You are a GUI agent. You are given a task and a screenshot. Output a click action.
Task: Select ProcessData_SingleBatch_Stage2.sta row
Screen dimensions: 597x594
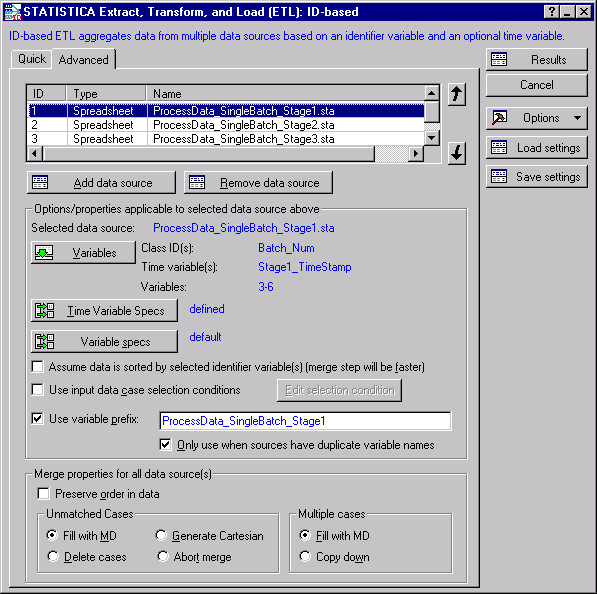coord(226,125)
